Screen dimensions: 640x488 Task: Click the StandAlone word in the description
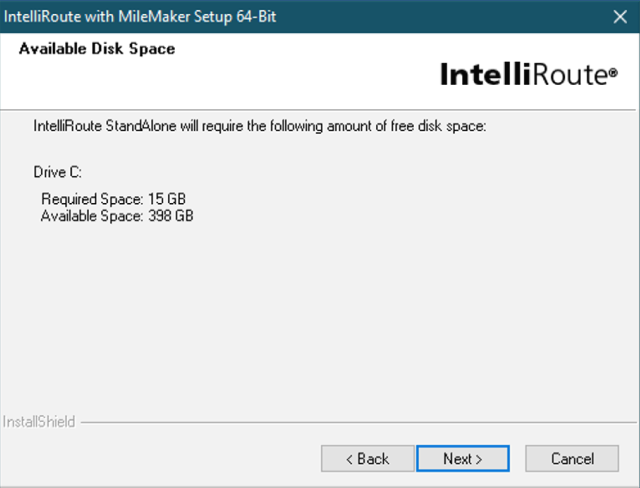(141, 126)
